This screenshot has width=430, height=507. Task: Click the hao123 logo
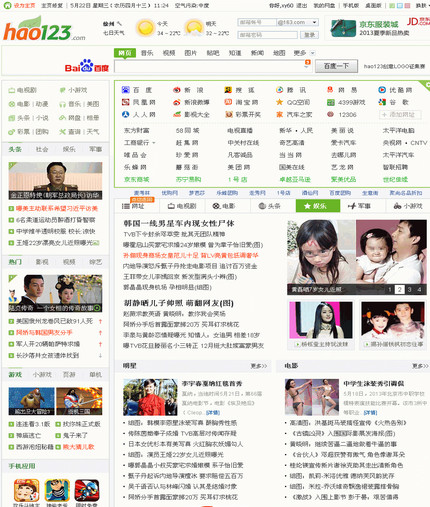(x=44, y=29)
